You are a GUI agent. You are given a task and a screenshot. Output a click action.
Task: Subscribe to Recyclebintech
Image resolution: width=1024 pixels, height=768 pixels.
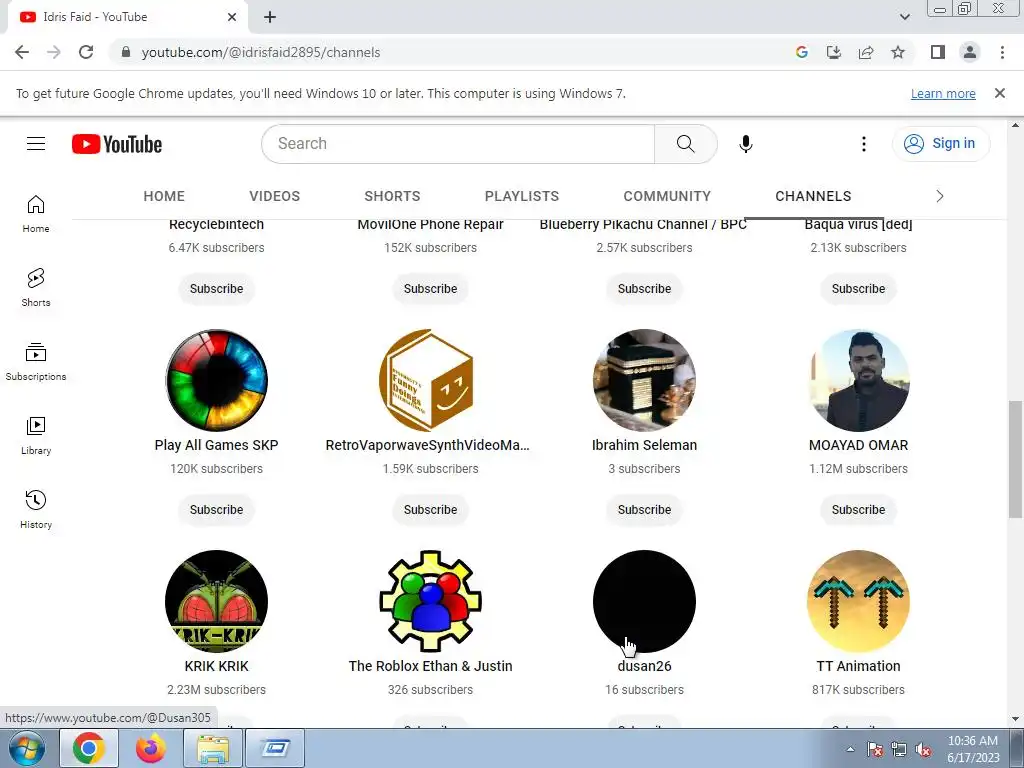tap(216, 289)
